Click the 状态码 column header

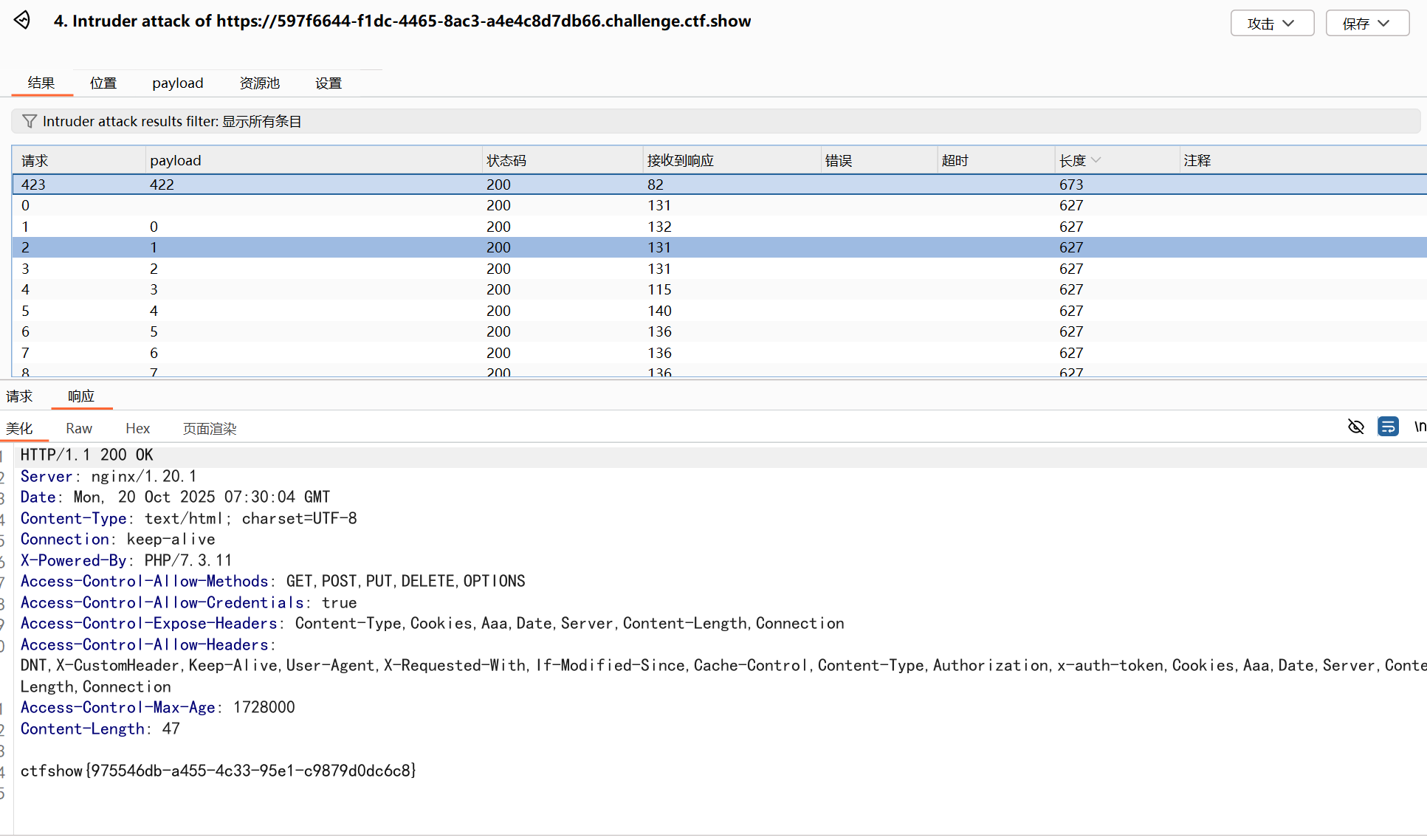coord(506,160)
